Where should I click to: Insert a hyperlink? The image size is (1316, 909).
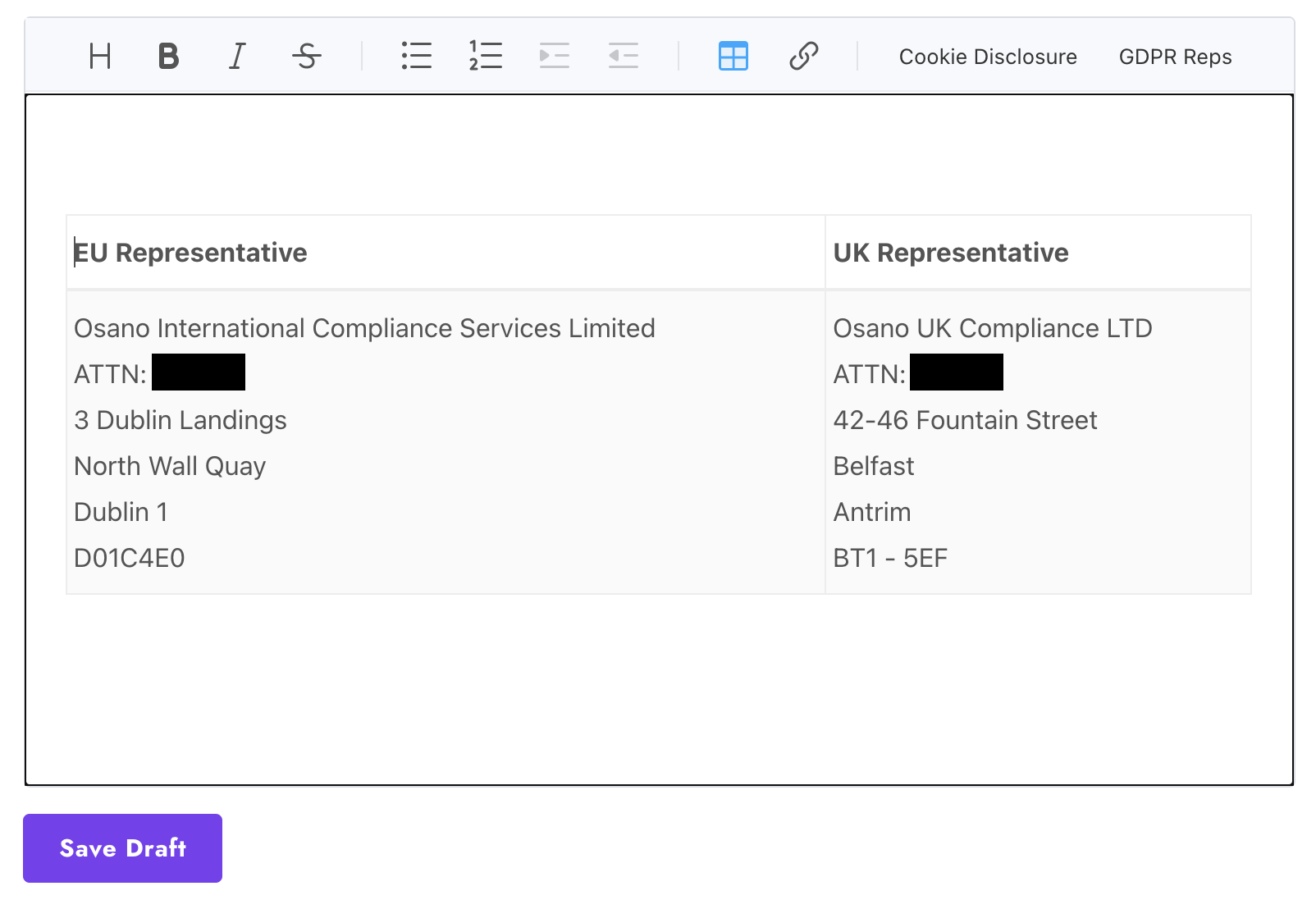[803, 57]
